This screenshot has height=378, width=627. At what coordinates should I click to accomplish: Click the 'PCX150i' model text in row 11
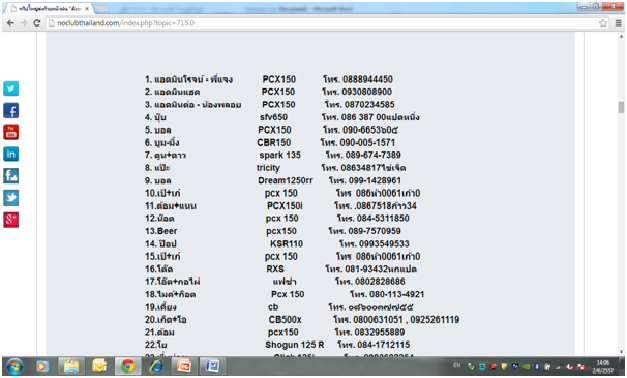coord(285,206)
